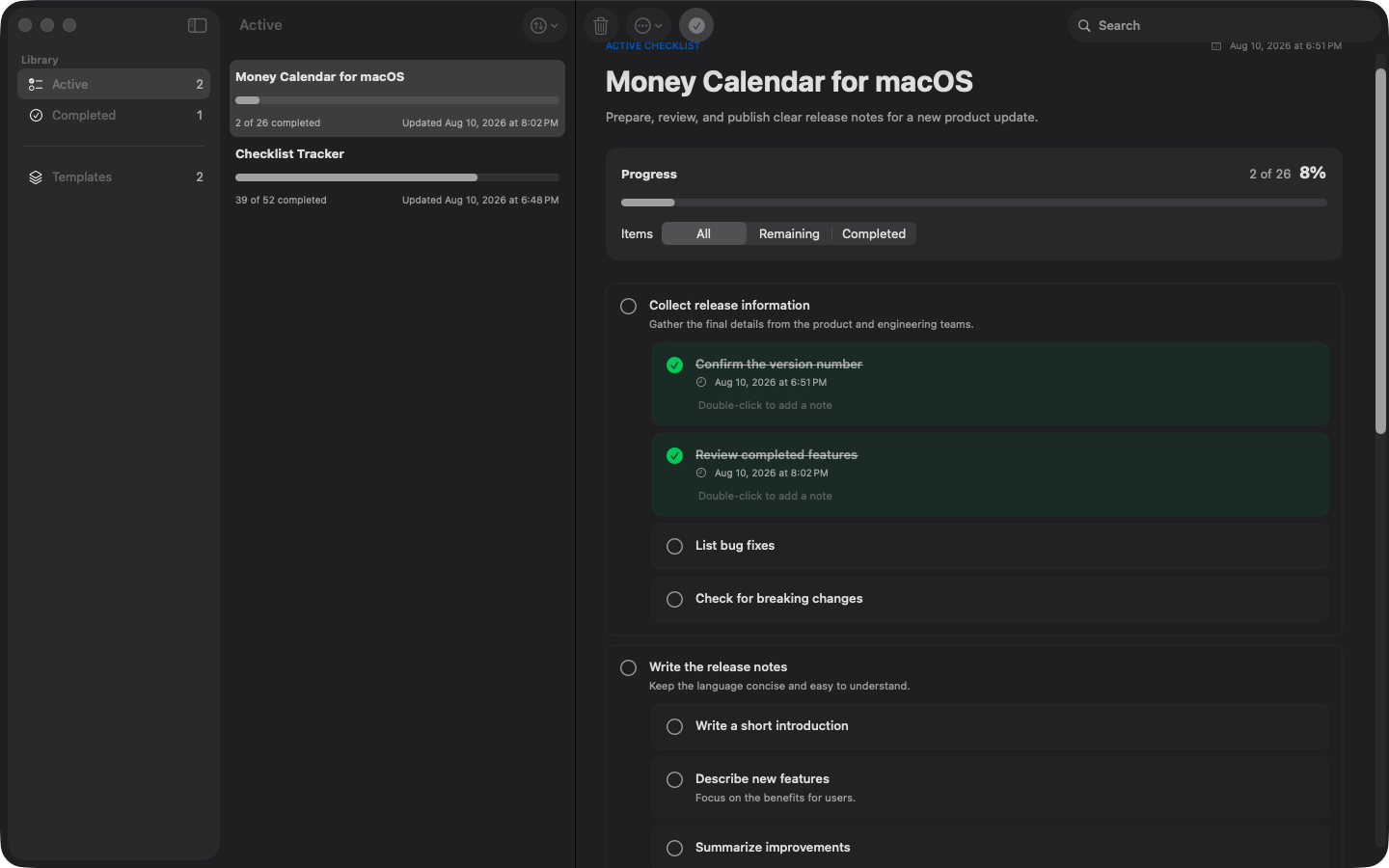Viewport: 1389px width, 868px height.
Task: Click the ACTIVE CHECKLIST label
Action: click(653, 46)
